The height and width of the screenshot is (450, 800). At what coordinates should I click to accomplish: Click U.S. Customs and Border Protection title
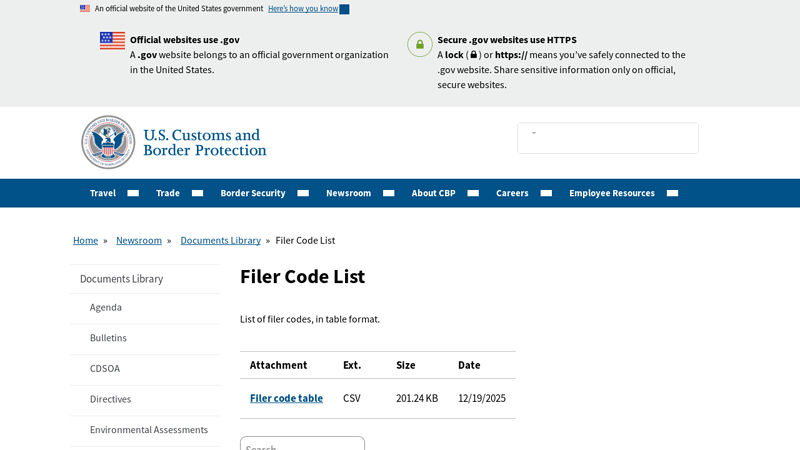point(205,142)
